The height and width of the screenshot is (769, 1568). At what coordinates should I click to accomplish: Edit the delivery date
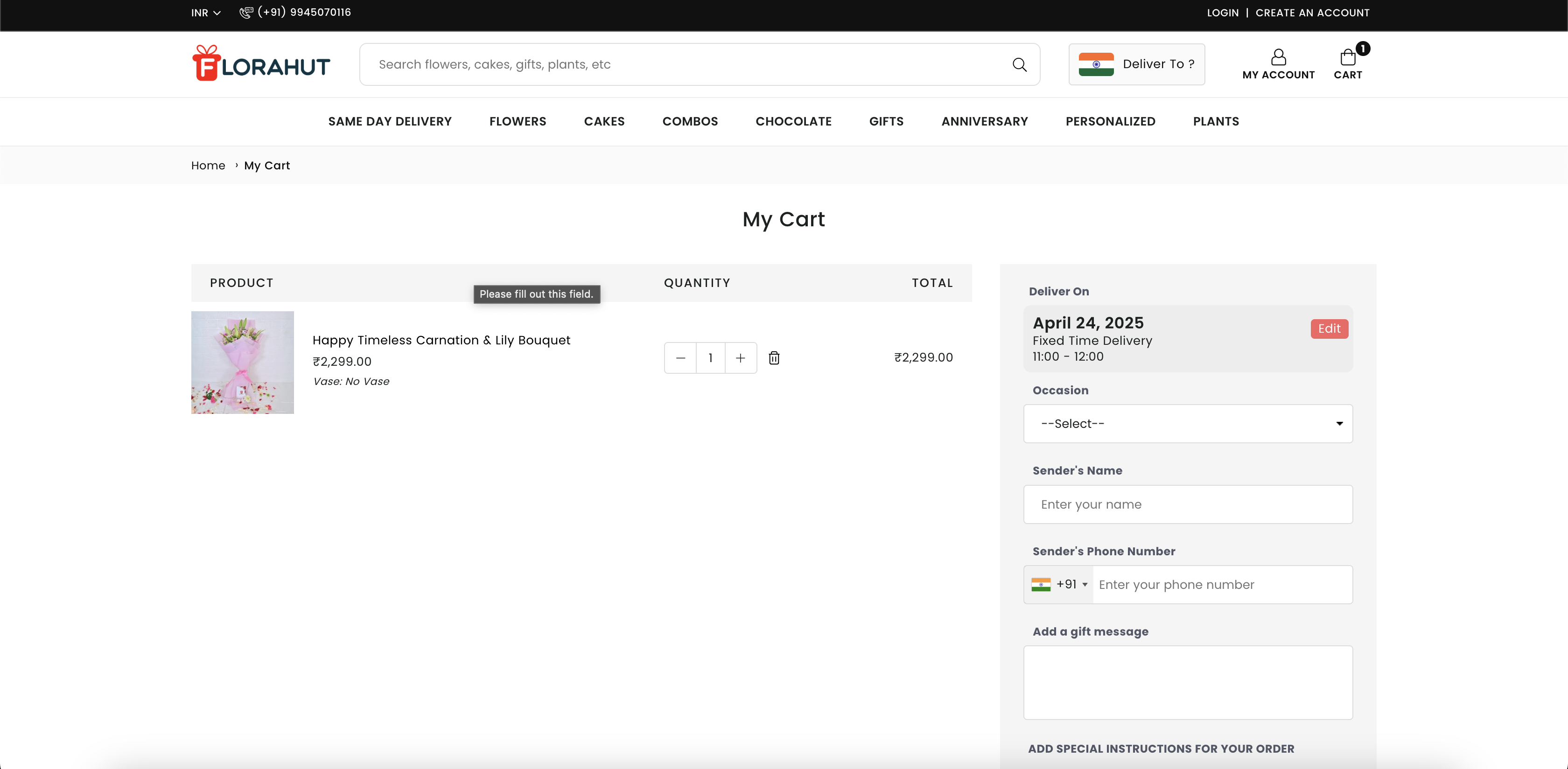point(1330,329)
